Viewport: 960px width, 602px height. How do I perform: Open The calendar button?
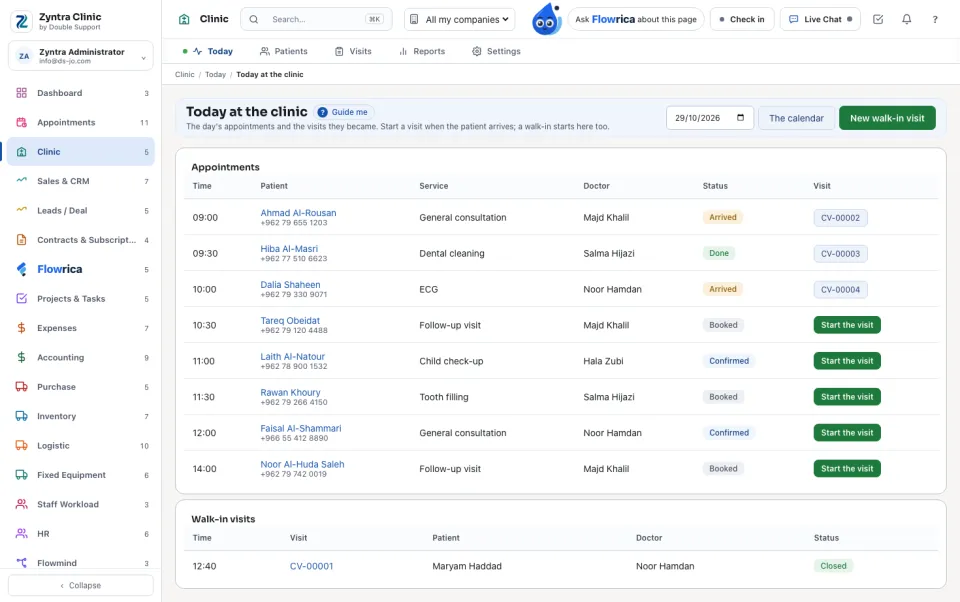796,118
